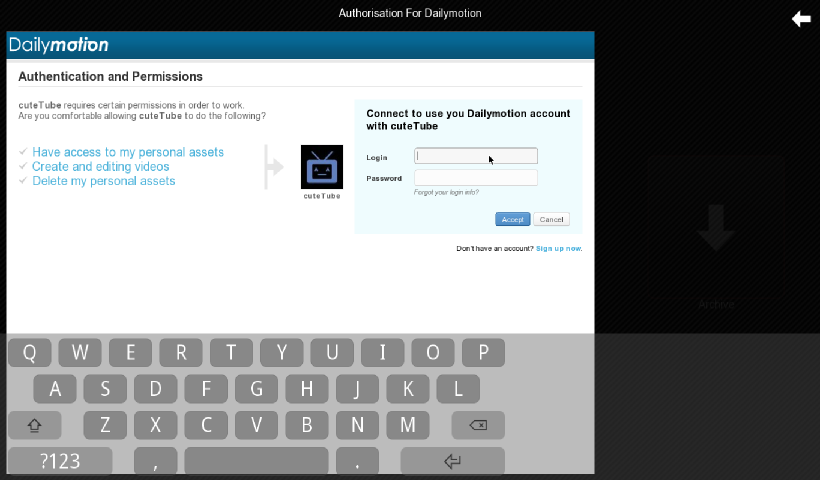820x480 pixels.
Task: Click 'Create and editing videos' permission
Action: click(100, 167)
